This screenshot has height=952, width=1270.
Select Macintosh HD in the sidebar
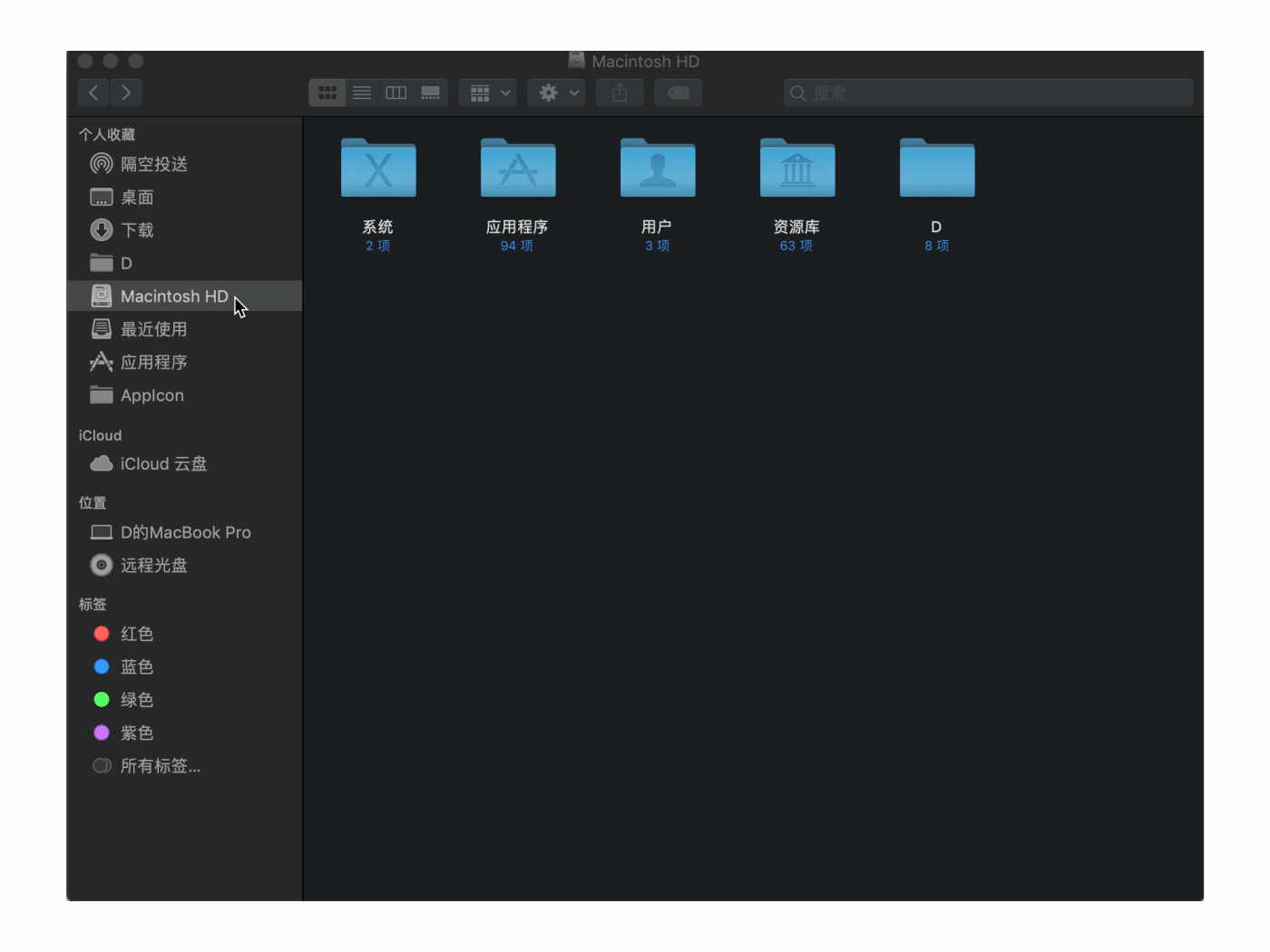point(185,296)
